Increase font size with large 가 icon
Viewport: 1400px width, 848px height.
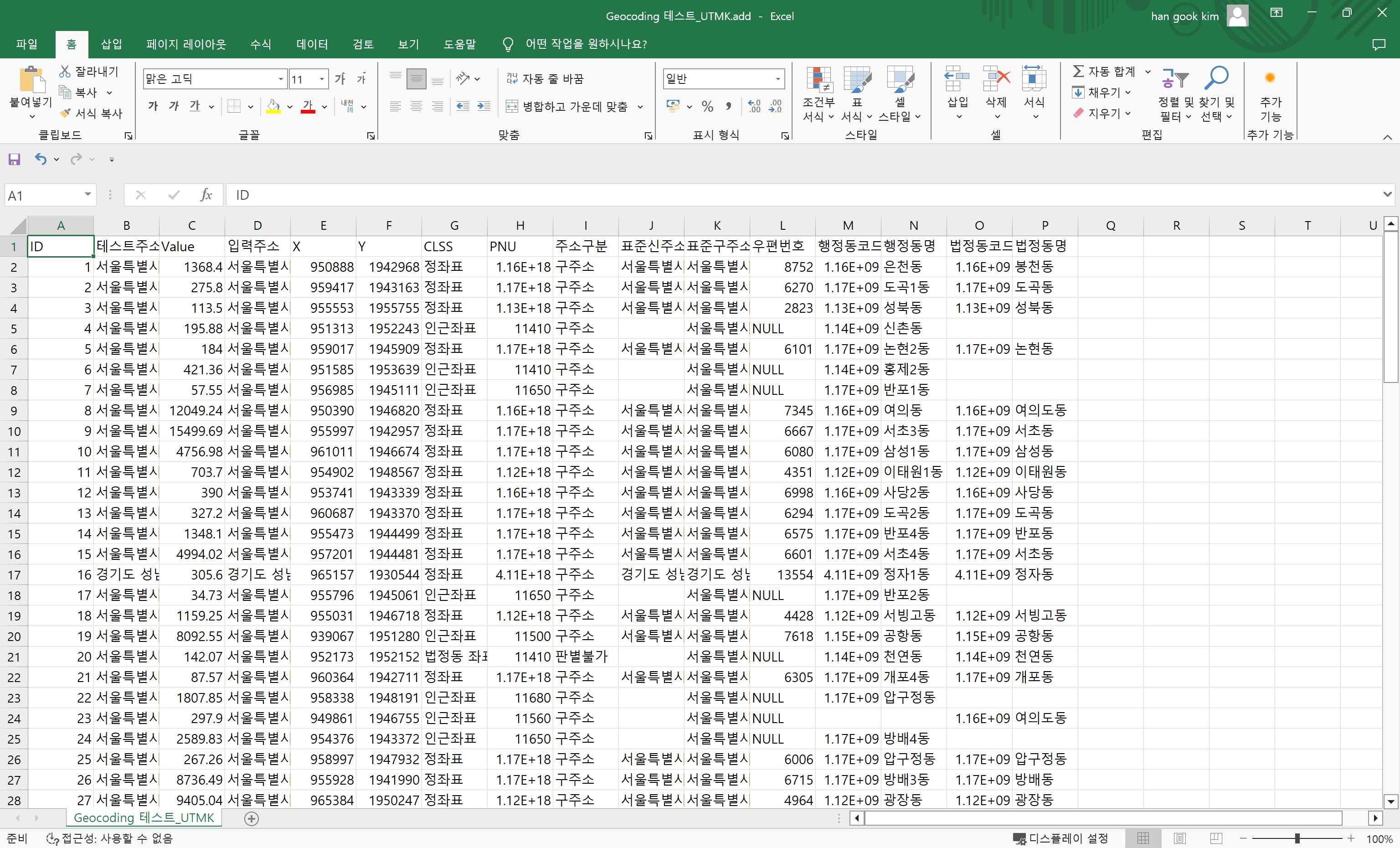(340, 78)
